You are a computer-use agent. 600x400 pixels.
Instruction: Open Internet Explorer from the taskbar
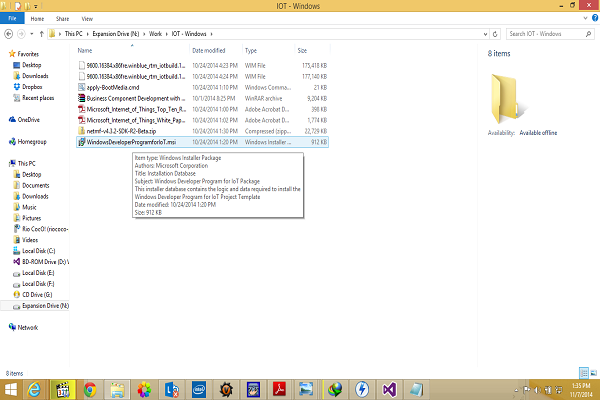(35, 390)
